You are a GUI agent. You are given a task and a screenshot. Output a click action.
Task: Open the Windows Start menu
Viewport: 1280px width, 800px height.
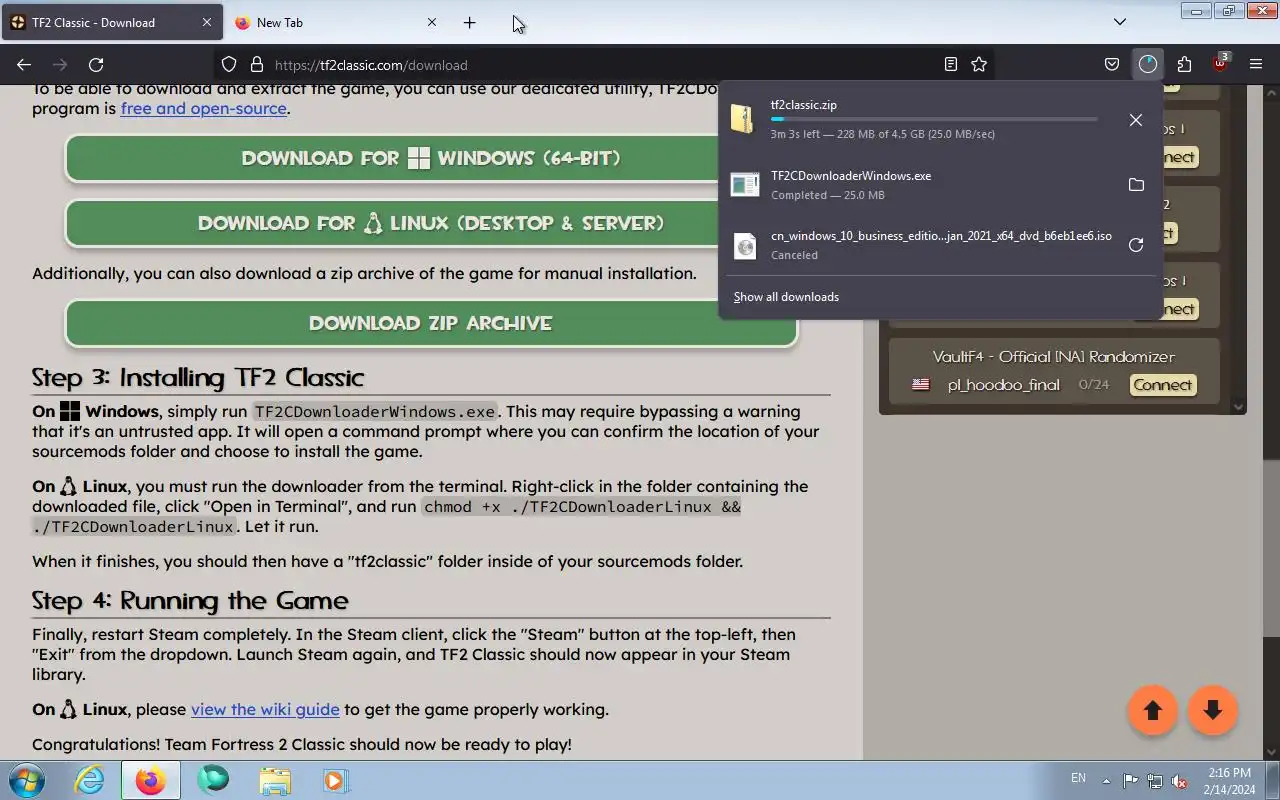tap(27, 780)
